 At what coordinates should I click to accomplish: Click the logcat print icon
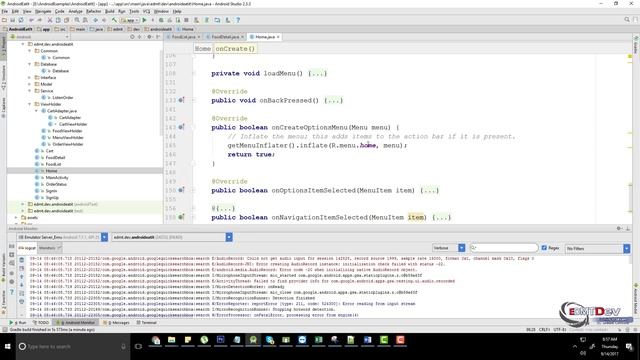point(22,302)
